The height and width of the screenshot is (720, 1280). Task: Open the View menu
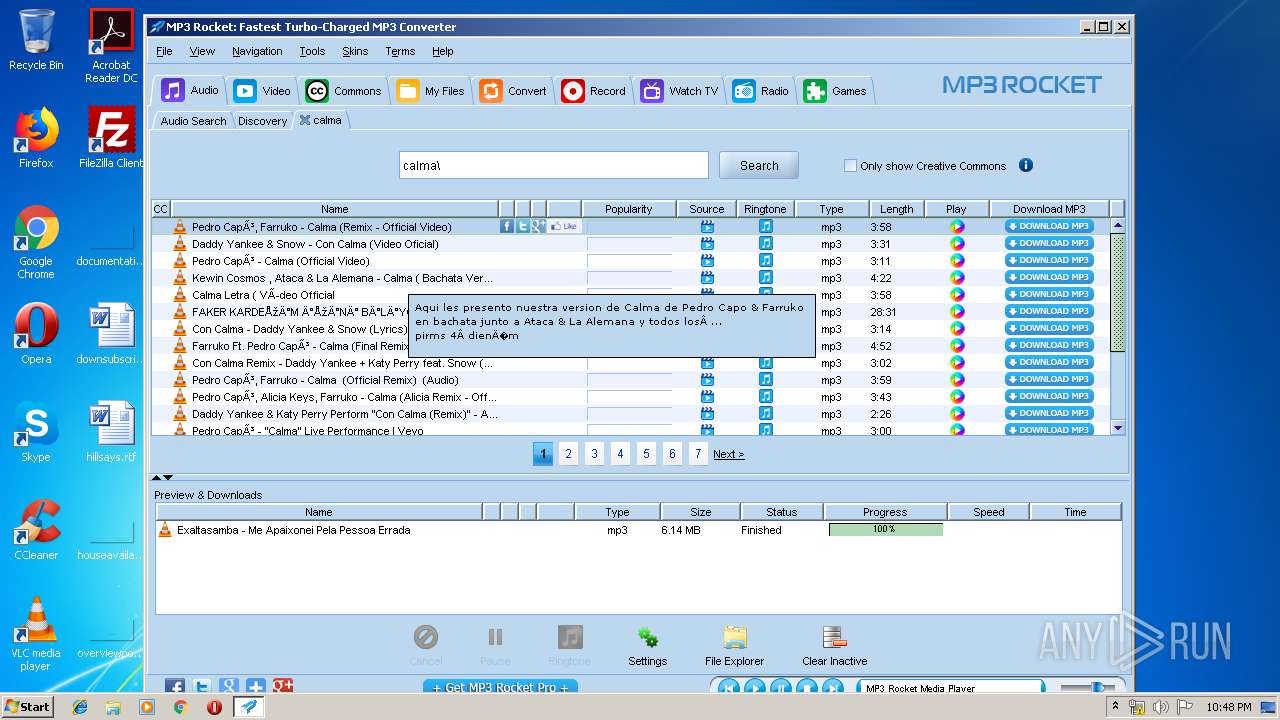(x=202, y=51)
